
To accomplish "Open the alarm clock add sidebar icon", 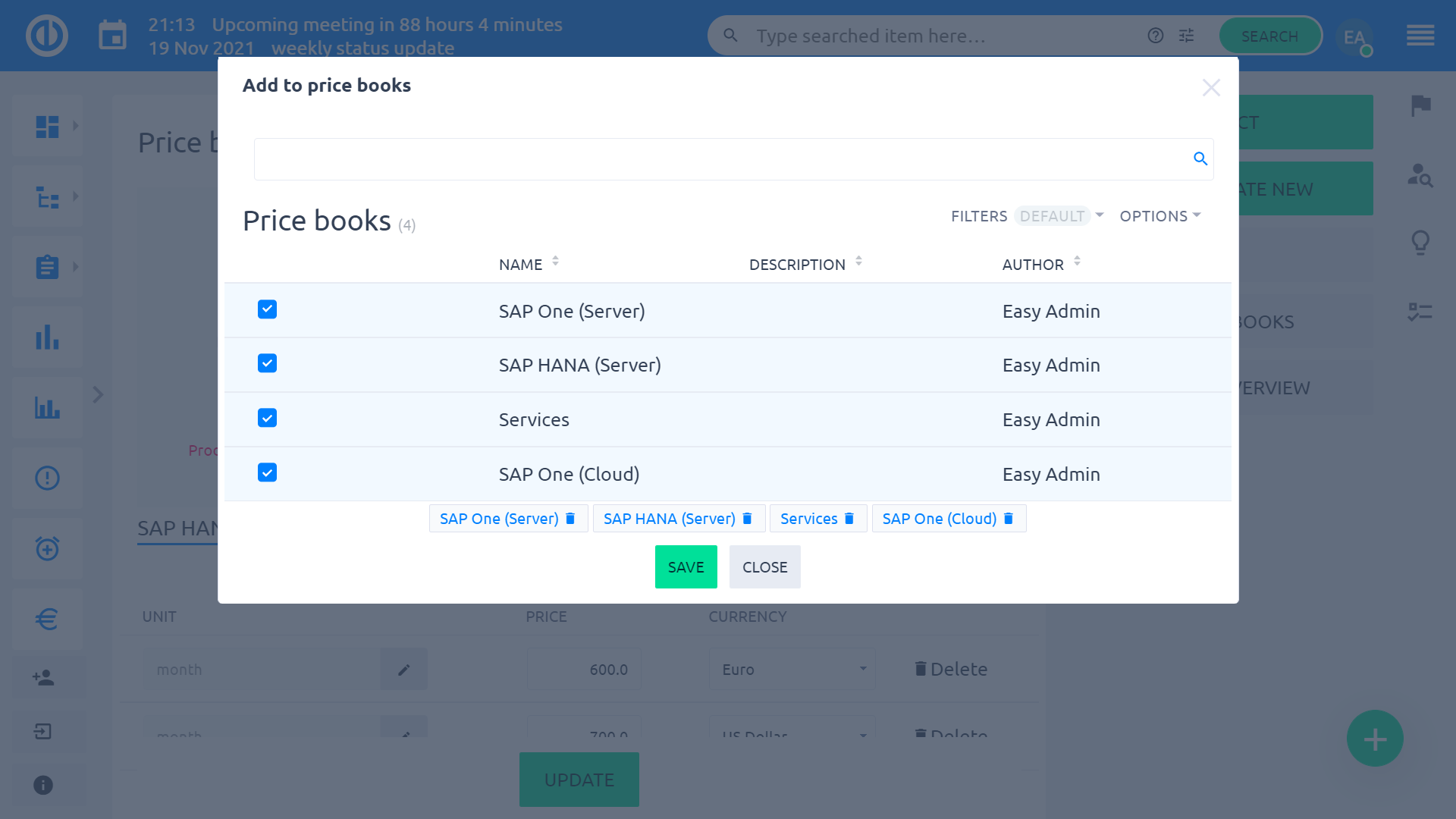I will point(47,548).
